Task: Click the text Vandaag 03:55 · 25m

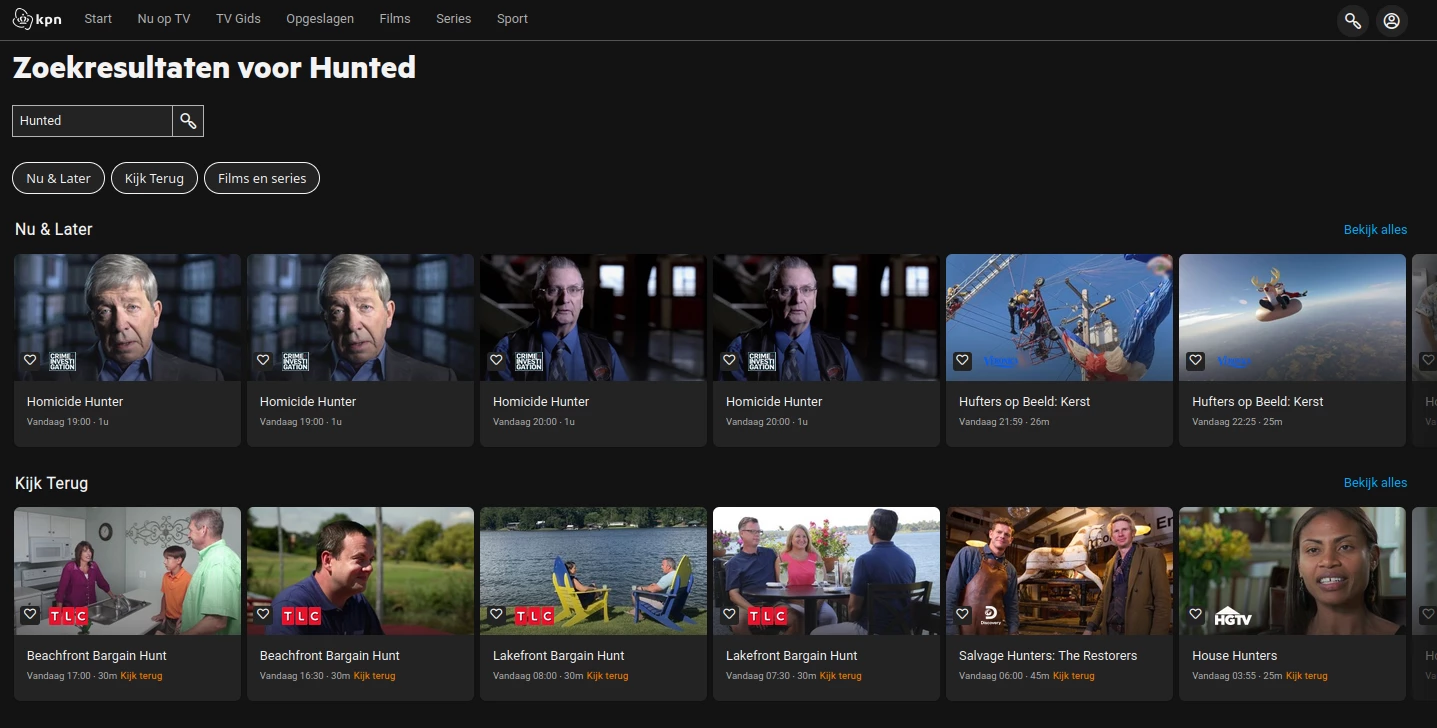Action: (x=1237, y=676)
